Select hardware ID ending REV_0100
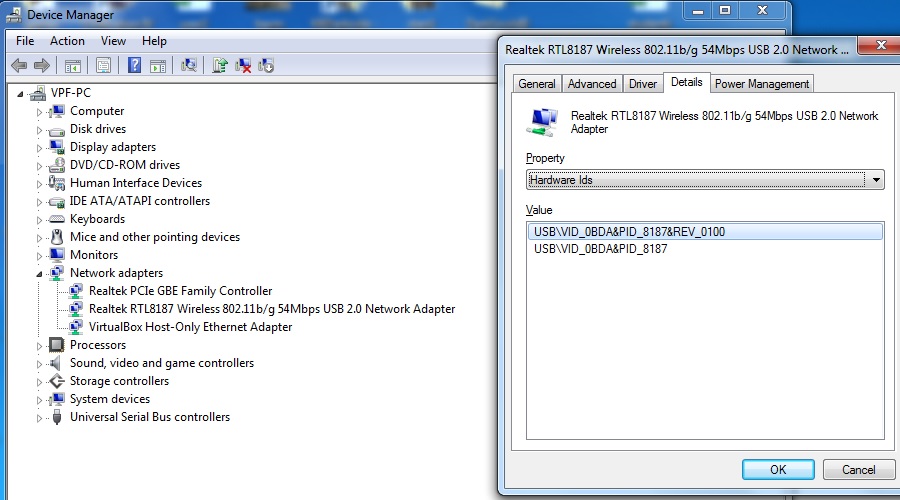Screen dimensions: 900x500 705,232
